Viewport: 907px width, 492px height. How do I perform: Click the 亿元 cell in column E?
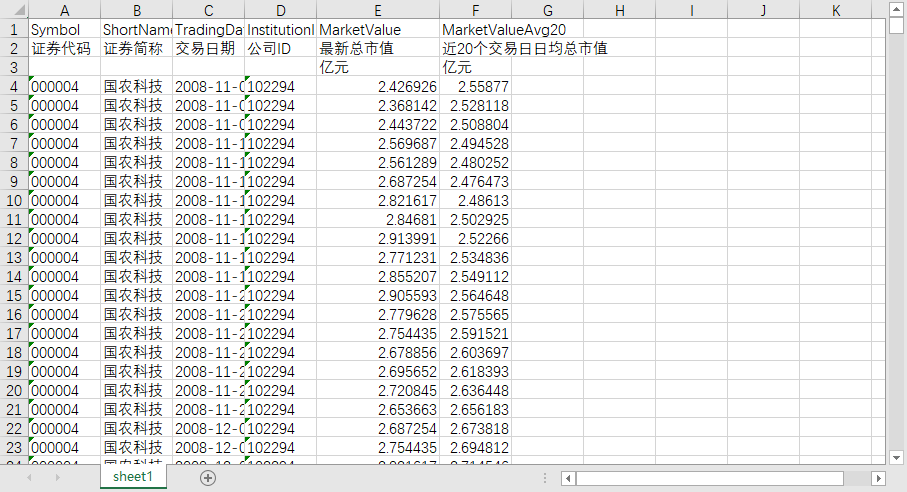click(378, 68)
